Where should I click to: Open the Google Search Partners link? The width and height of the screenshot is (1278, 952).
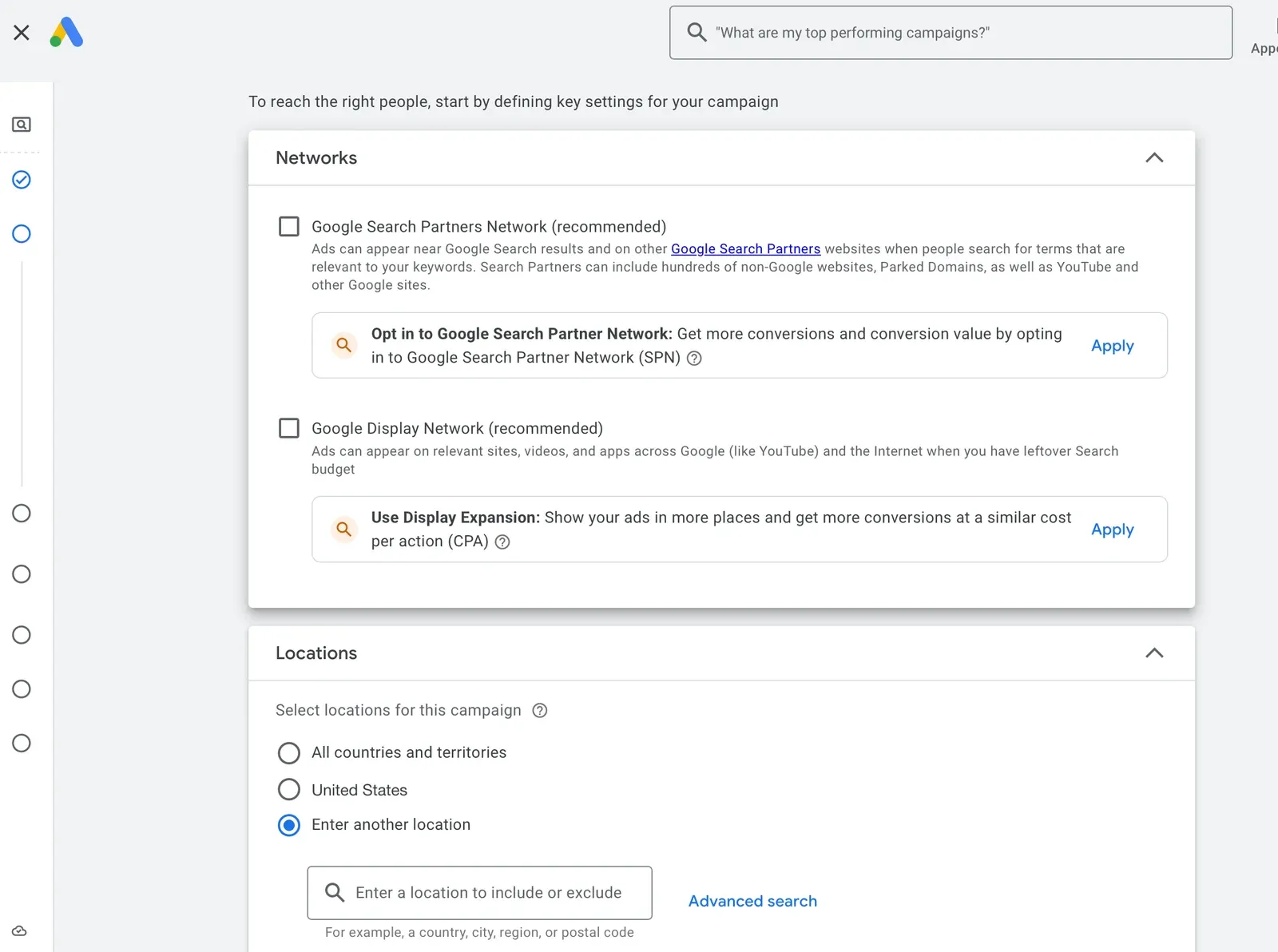pyautogui.click(x=745, y=248)
